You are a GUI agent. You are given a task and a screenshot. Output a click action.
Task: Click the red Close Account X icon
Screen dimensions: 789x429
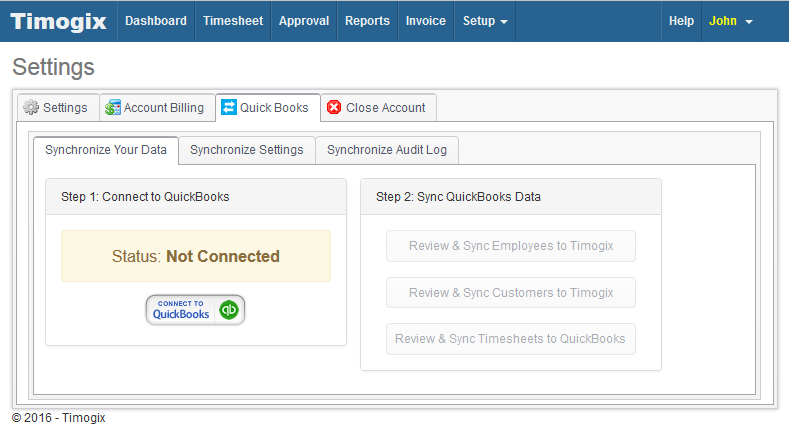pos(334,107)
